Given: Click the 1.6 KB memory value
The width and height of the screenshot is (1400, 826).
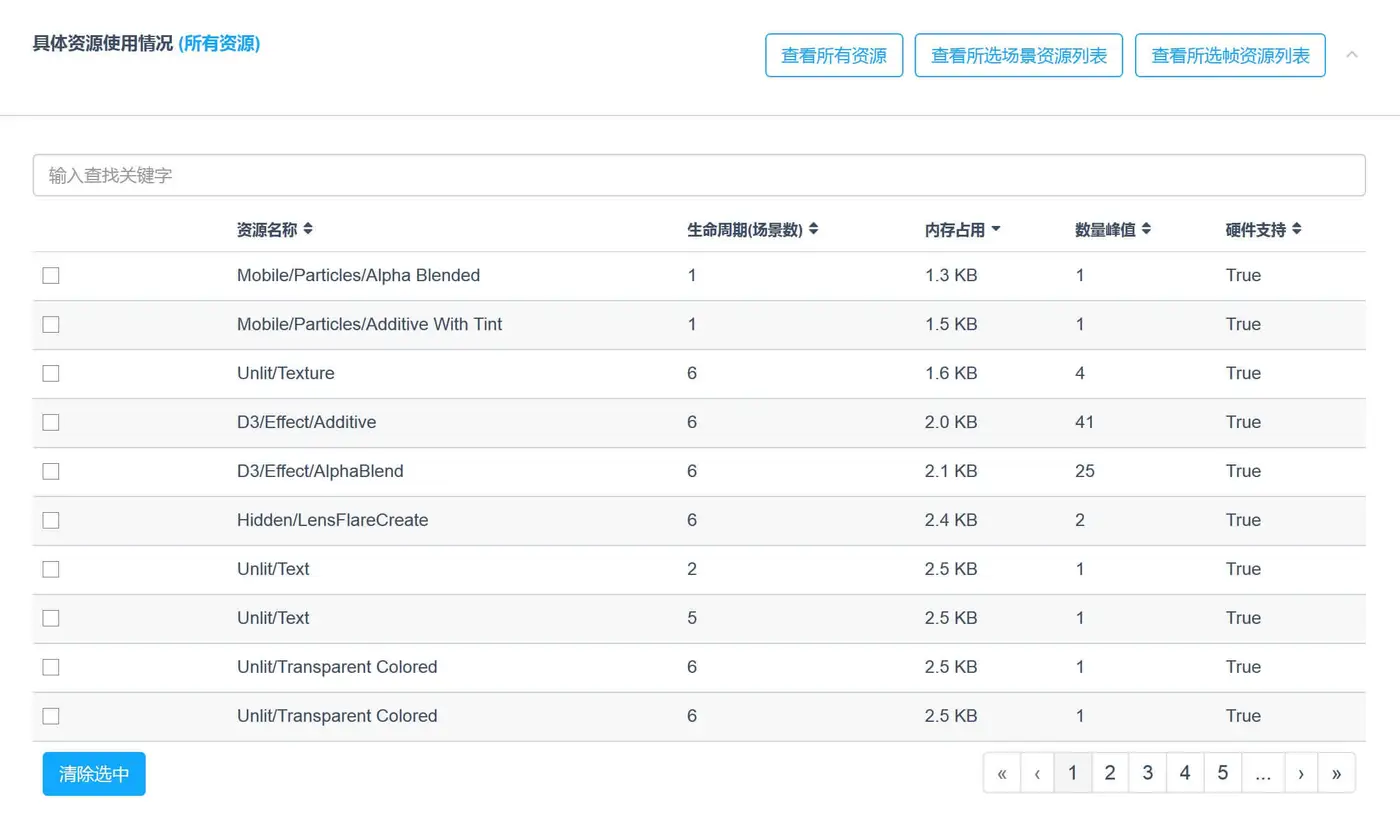Looking at the screenshot, I should (951, 373).
